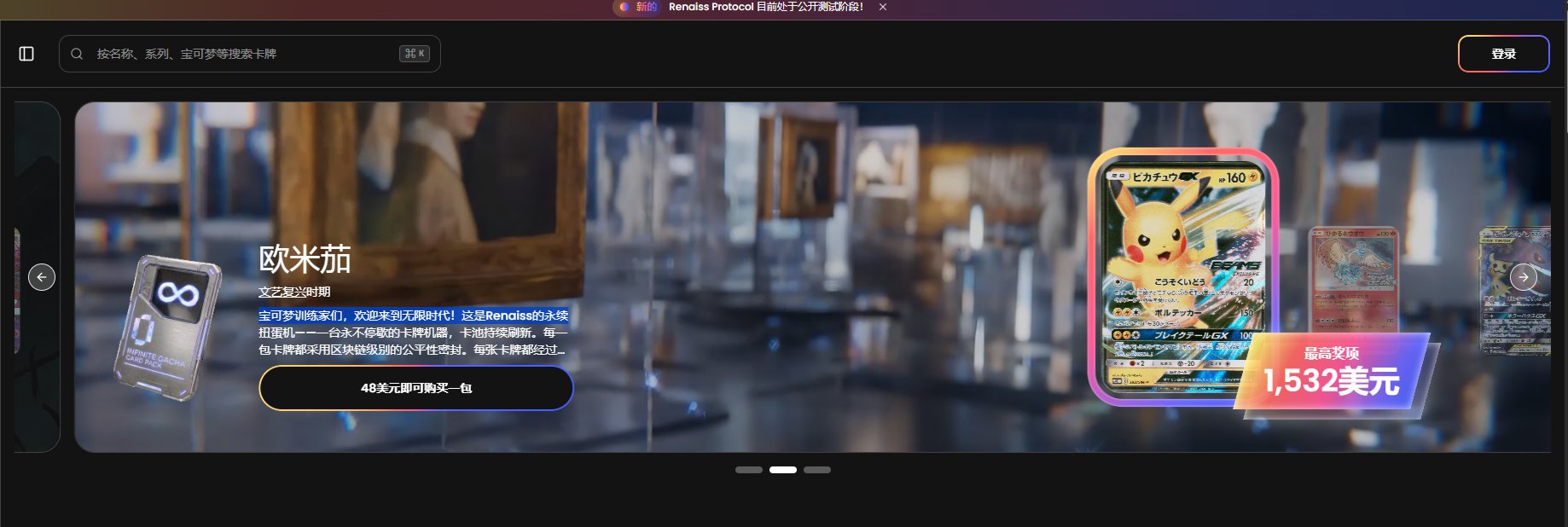1568x527 pixels.
Task: Click 48美元即可购买一包 purchase button
Action: (x=416, y=388)
